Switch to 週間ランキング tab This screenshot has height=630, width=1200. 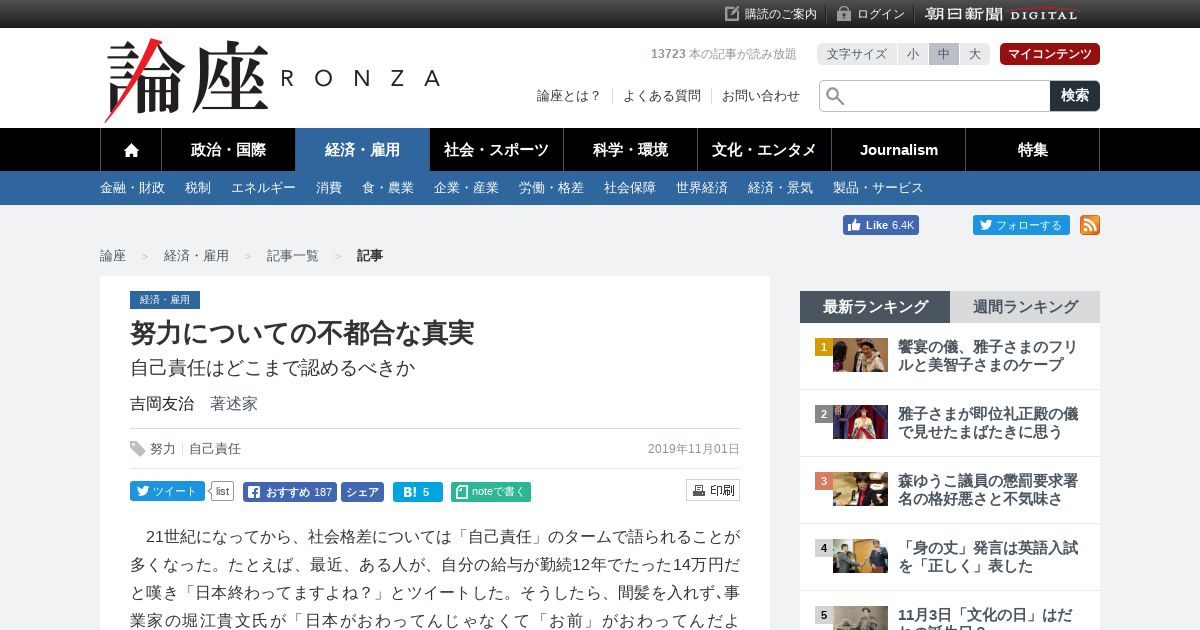click(1025, 307)
